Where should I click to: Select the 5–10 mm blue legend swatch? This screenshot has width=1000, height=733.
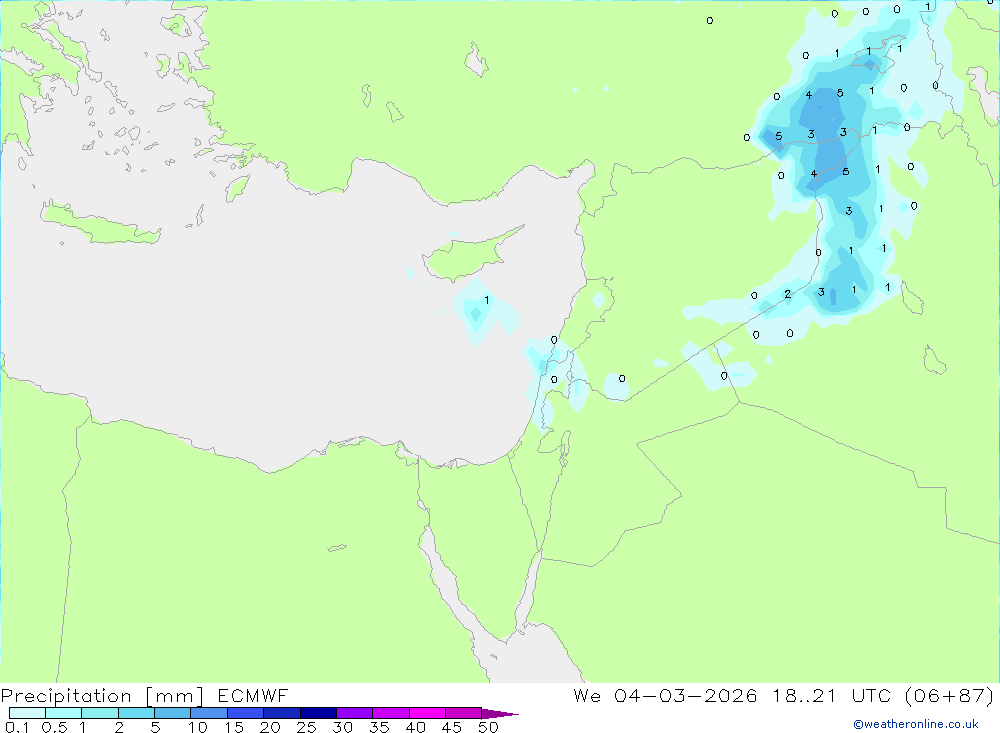(x=173, y=713)
